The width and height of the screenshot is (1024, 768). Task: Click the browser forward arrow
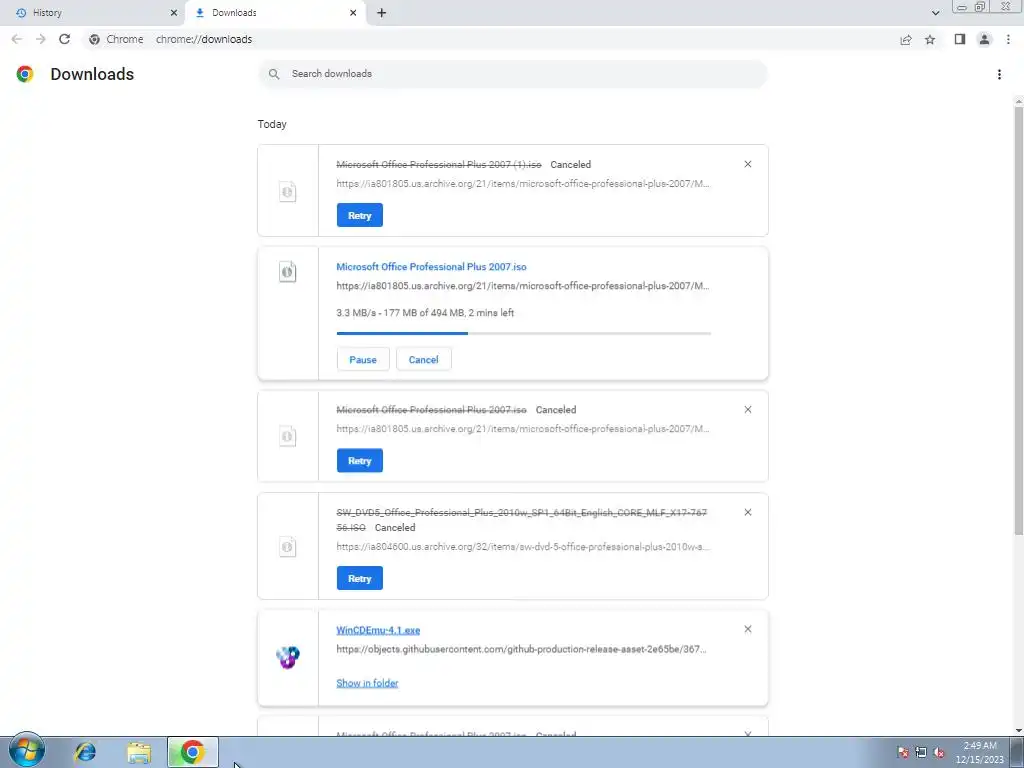[x=40, y=39]
